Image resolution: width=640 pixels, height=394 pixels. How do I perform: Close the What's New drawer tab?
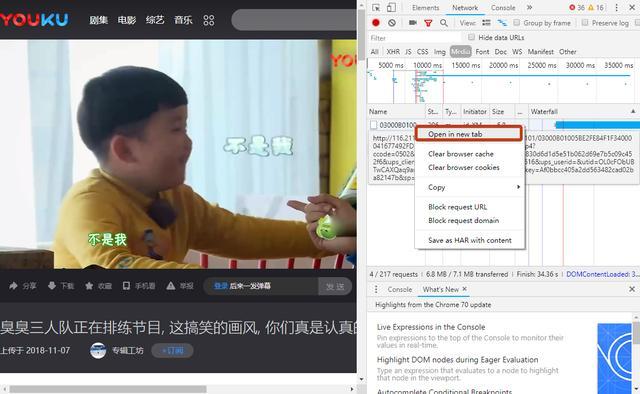tap(464, 289)
